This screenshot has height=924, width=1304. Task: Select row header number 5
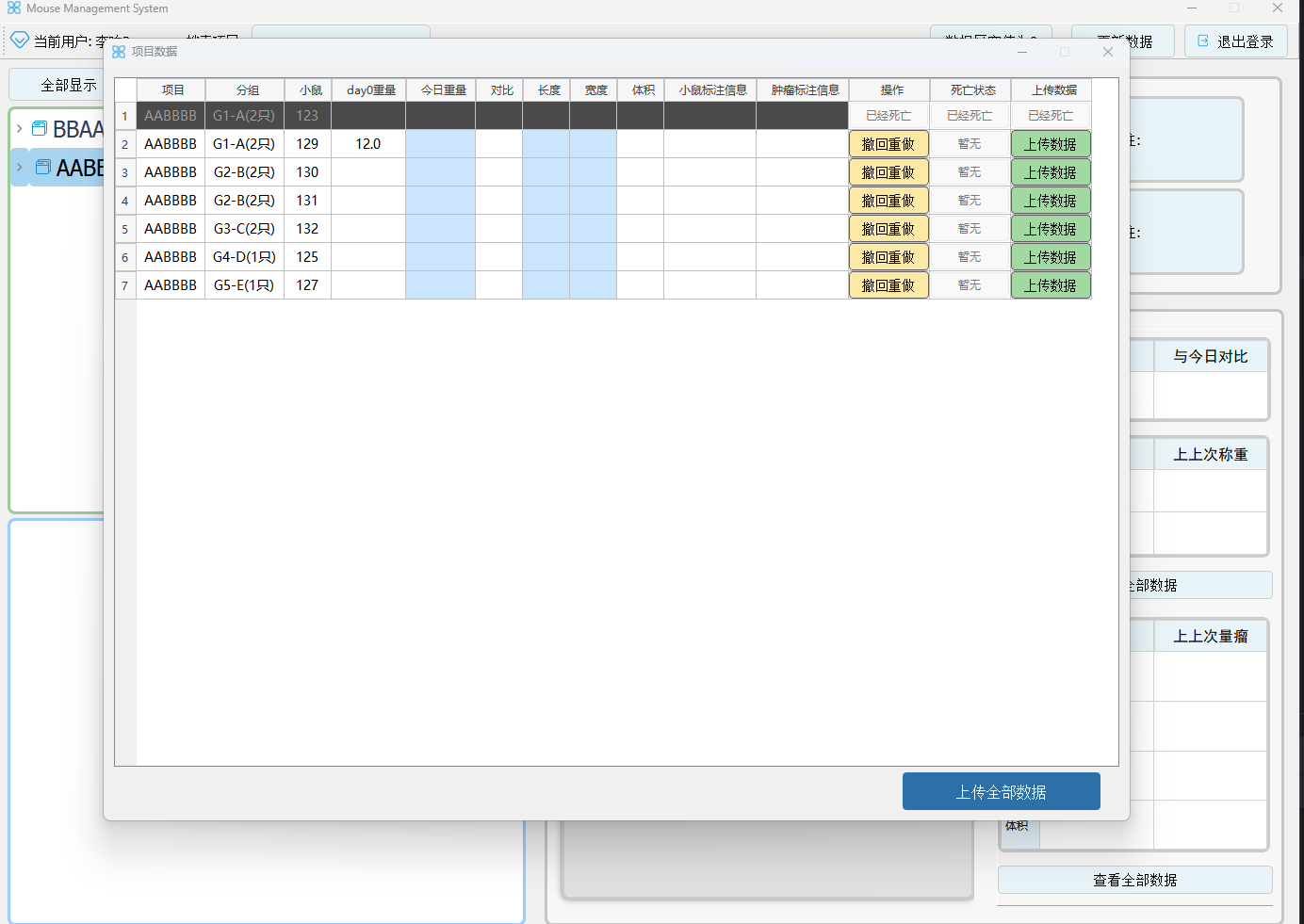coord(125,229)
